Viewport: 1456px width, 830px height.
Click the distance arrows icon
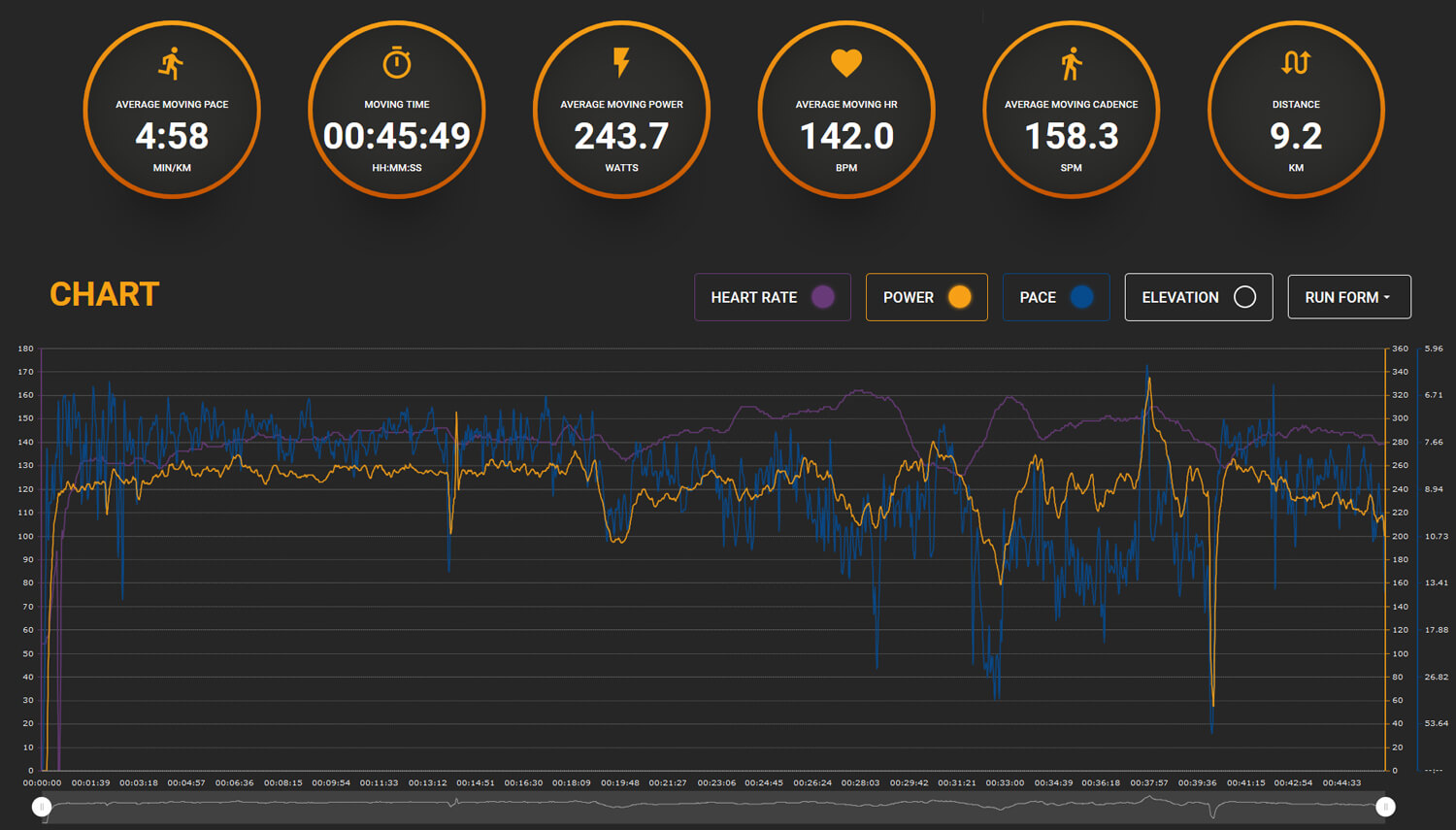(x=1296, y=63)
